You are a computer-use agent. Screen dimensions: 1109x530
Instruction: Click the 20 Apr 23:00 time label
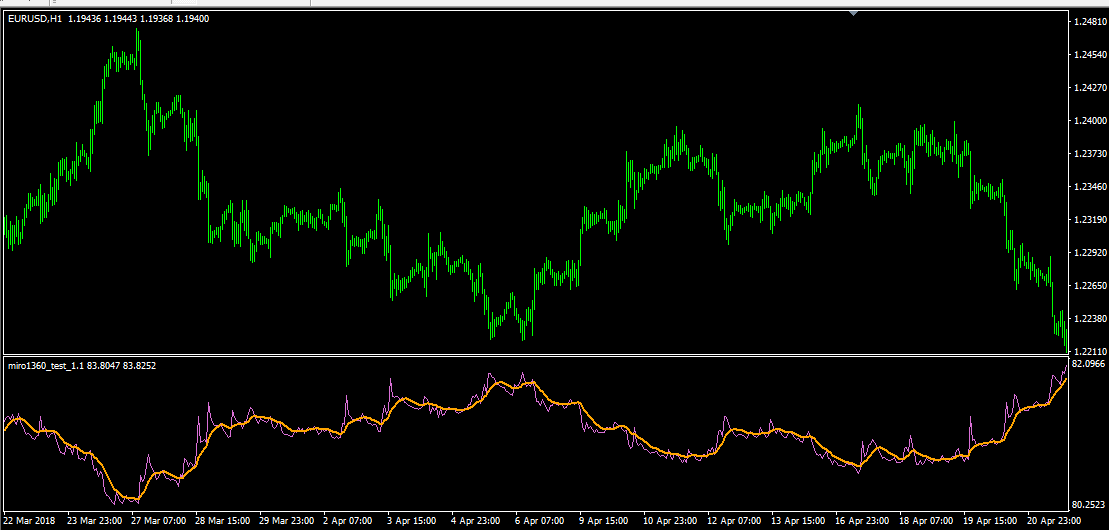pos(1052,520)
